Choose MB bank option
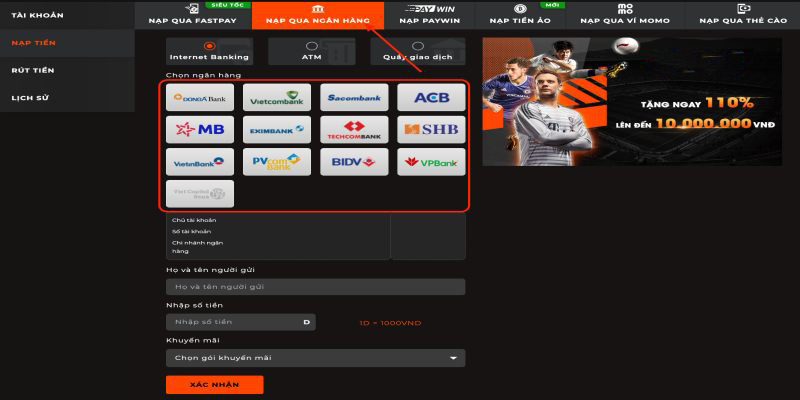The width and height of the screenshot is (800, 400). tap(200, 129)
